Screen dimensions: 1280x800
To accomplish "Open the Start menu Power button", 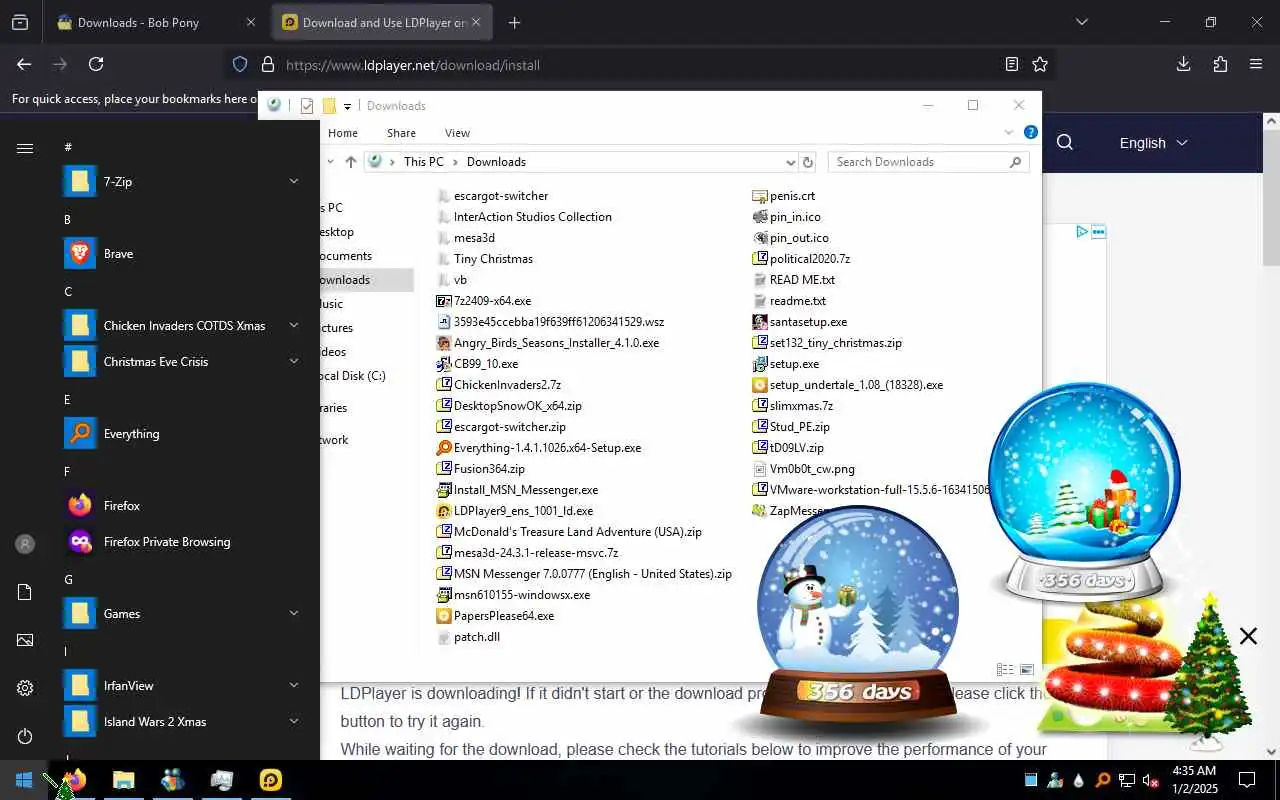I will pos(25,736).
